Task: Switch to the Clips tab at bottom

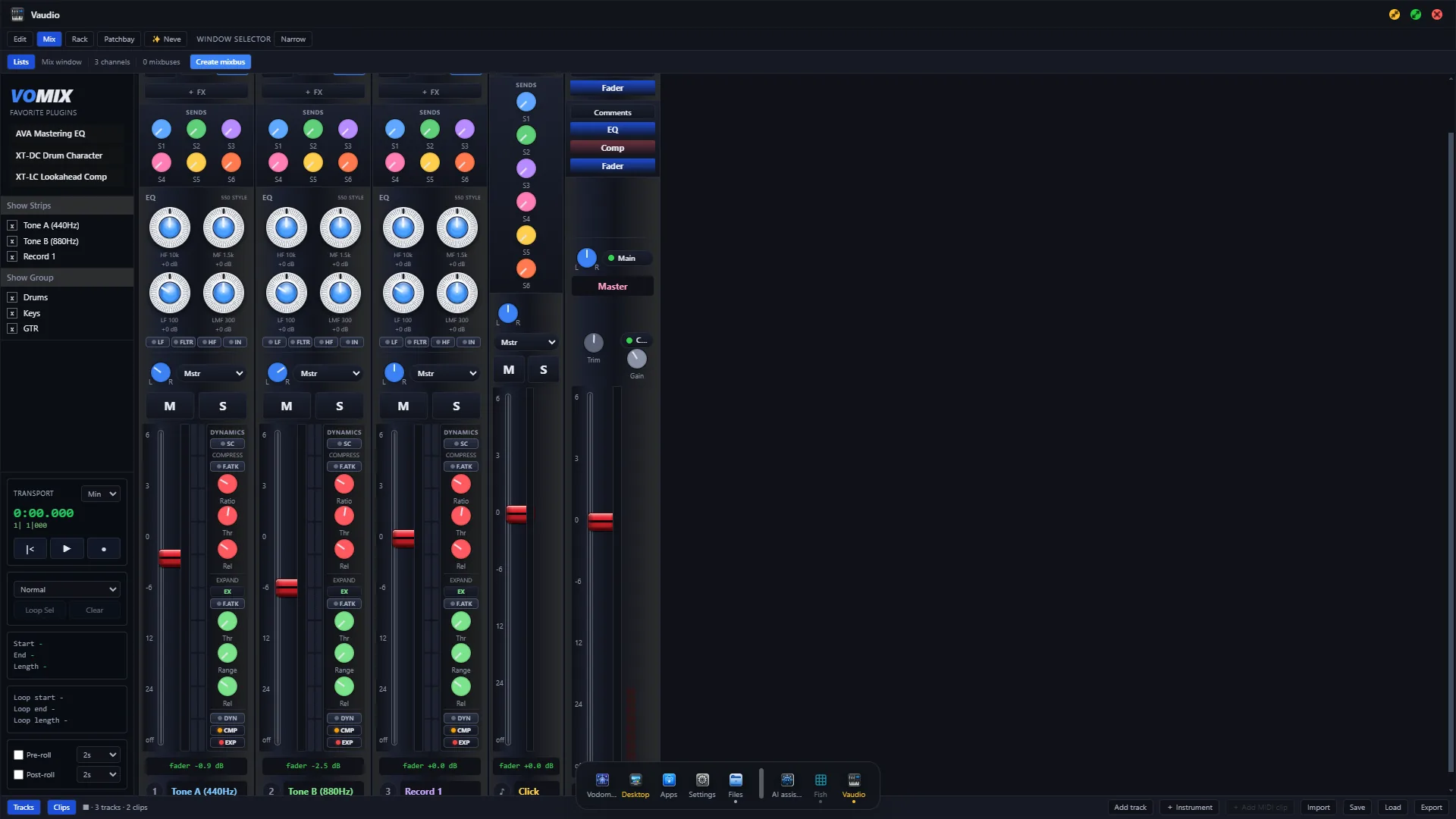Action: [x=61, y=808]
